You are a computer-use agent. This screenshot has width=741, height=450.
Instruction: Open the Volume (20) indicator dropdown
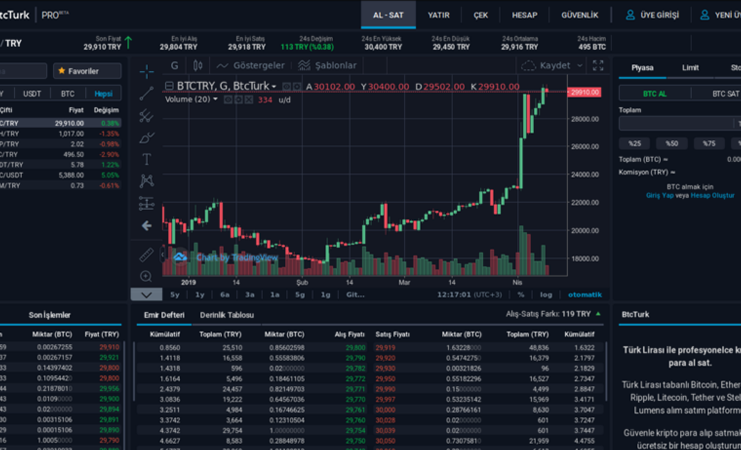click(191, 99)
